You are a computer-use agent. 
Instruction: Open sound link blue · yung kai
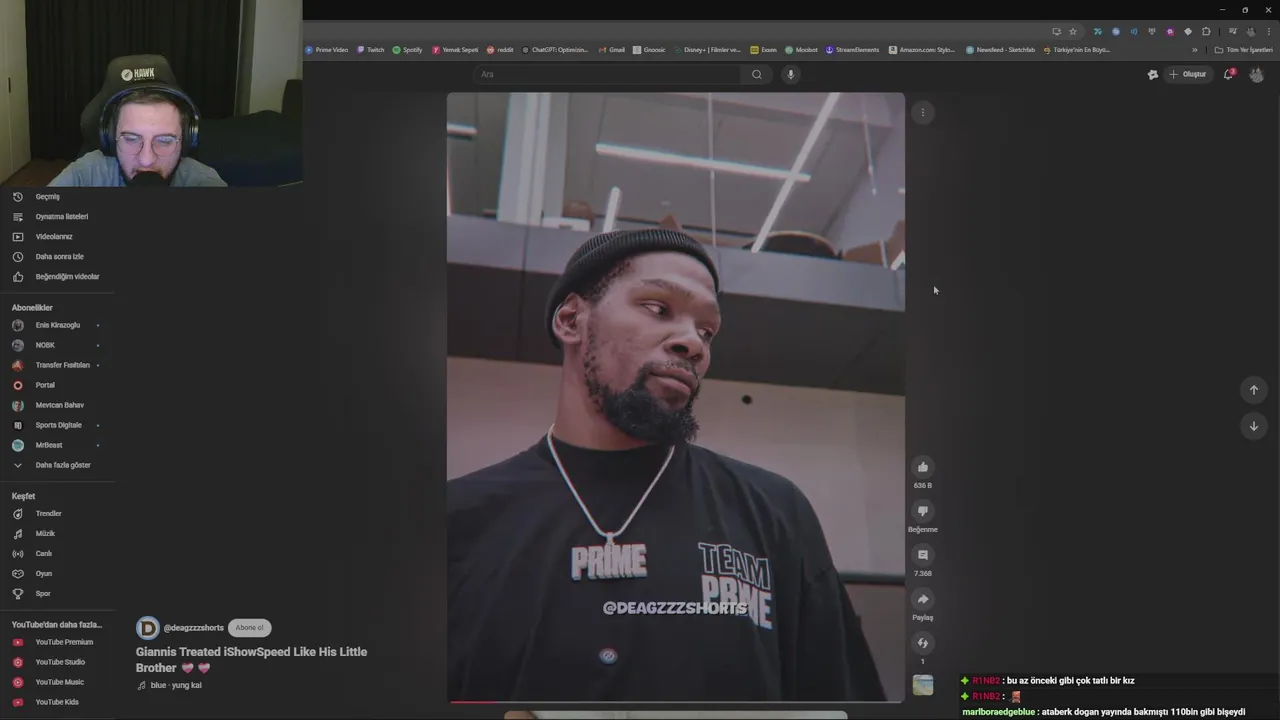176,686
